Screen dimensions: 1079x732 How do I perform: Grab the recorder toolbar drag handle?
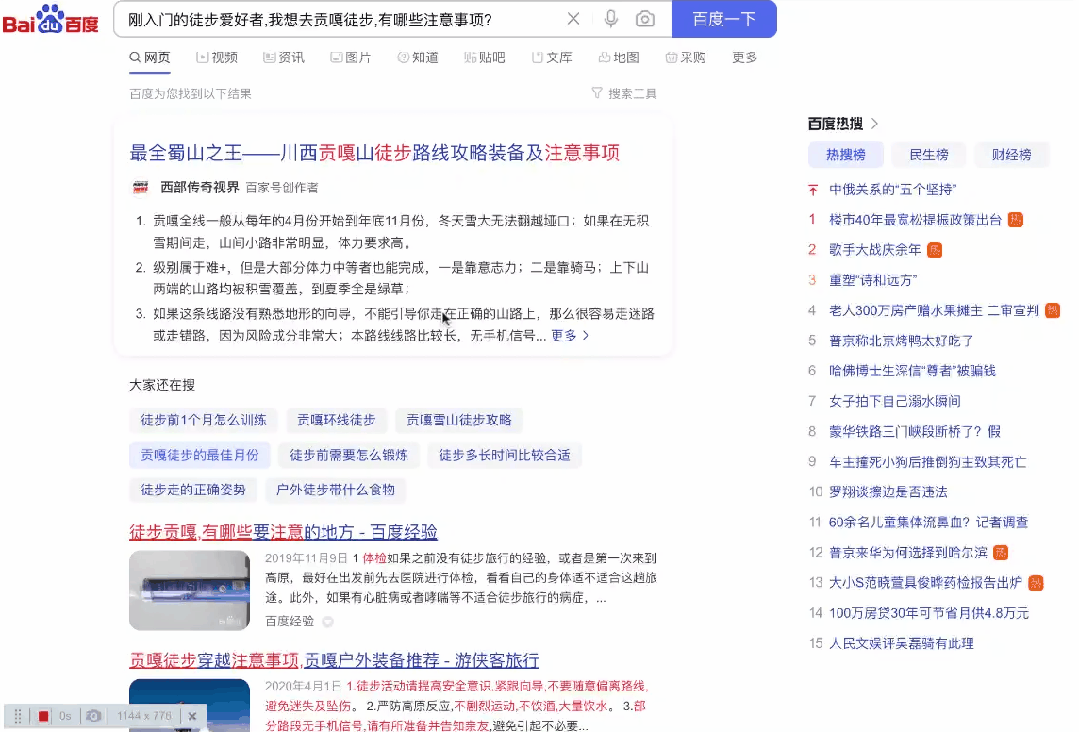pyautogui.click(x=19, y=716)
